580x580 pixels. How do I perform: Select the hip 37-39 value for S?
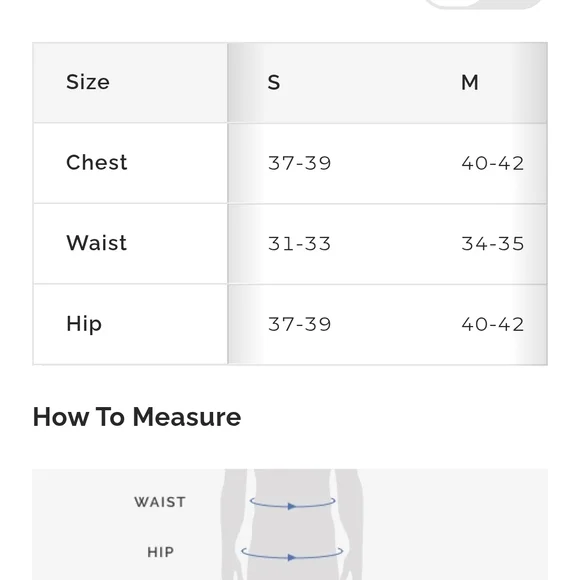(x=299, y=324)
